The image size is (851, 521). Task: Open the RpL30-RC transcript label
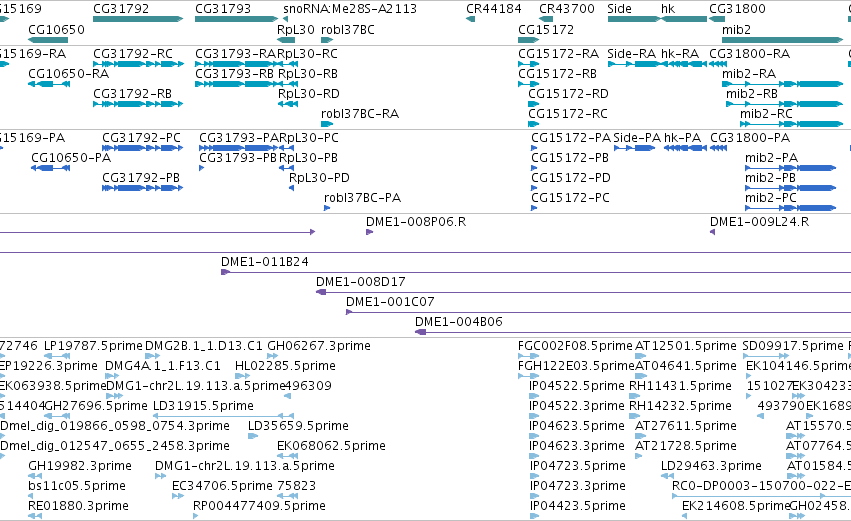308,54
